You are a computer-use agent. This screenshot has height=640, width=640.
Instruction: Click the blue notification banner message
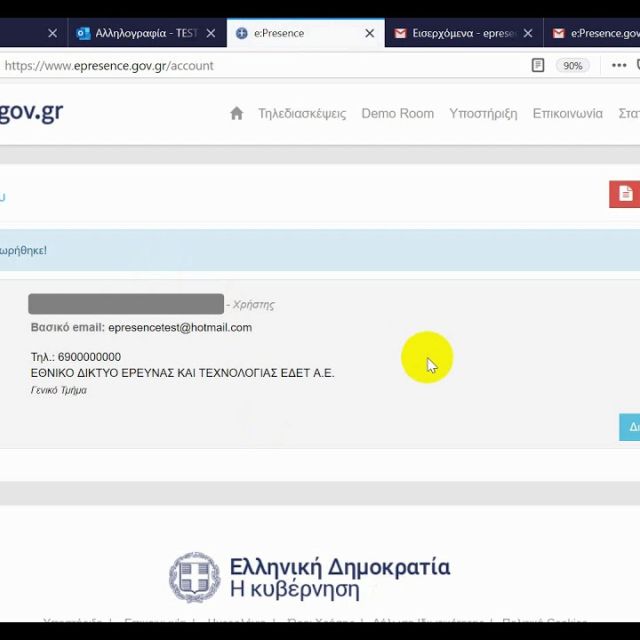(320, 250)
